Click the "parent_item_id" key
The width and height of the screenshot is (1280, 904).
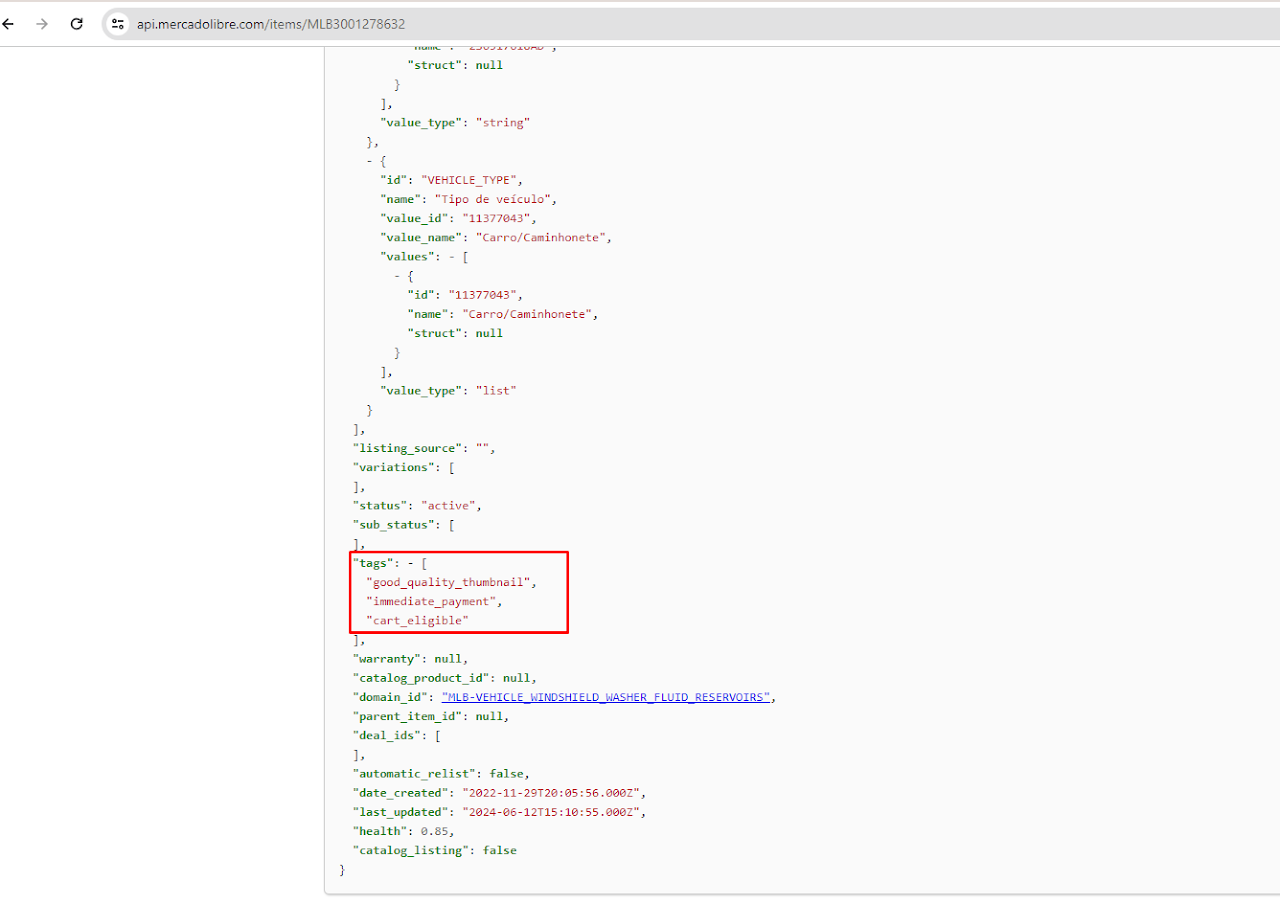click(408, 716)
